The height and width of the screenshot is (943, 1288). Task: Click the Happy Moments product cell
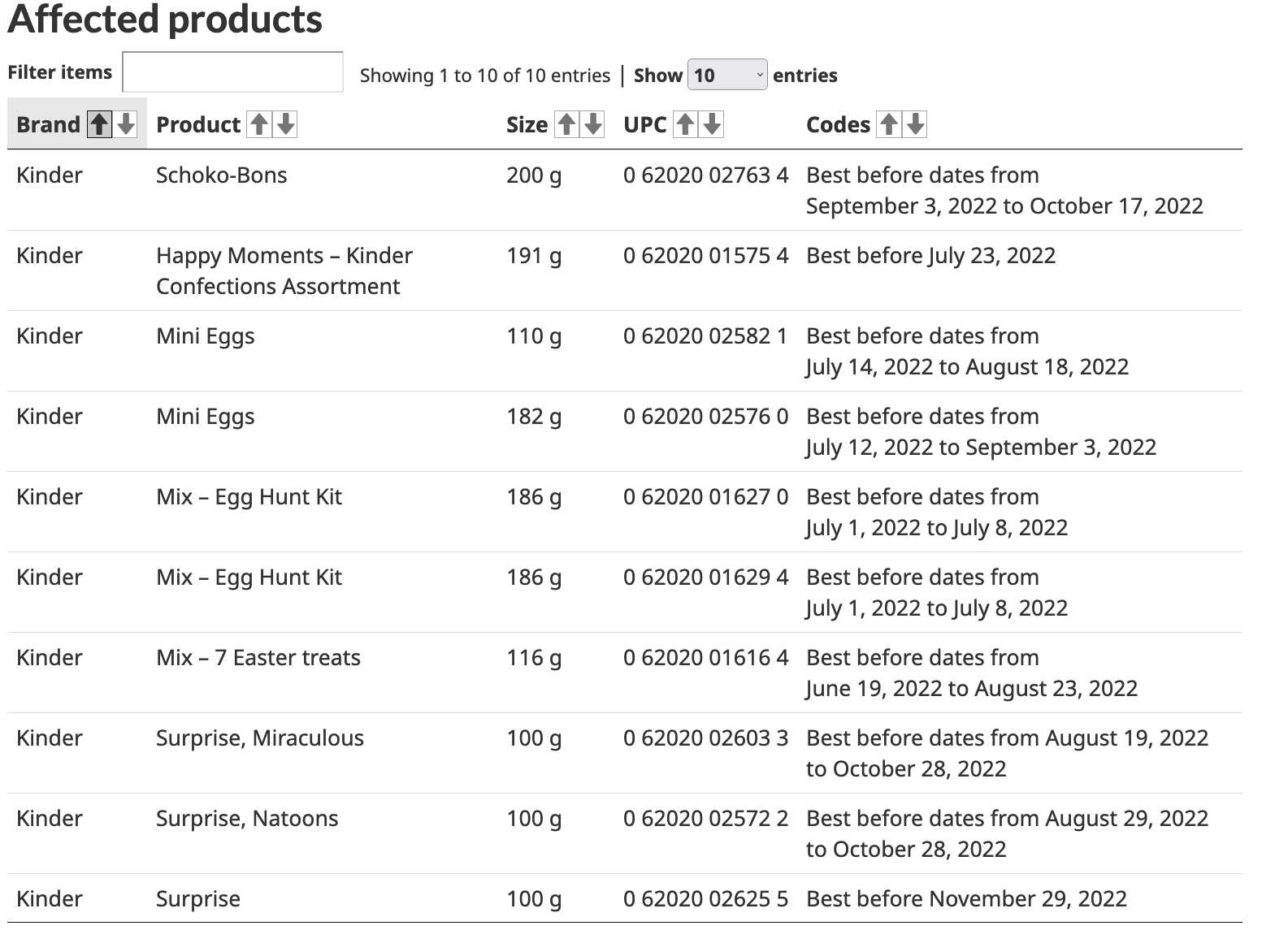coord(284,271)
